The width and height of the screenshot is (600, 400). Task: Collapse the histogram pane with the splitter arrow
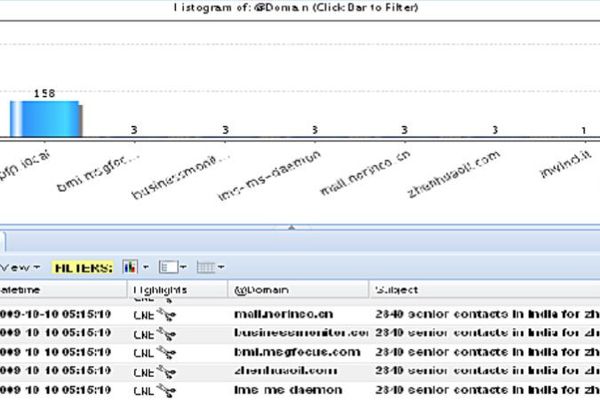pos(291,227)
